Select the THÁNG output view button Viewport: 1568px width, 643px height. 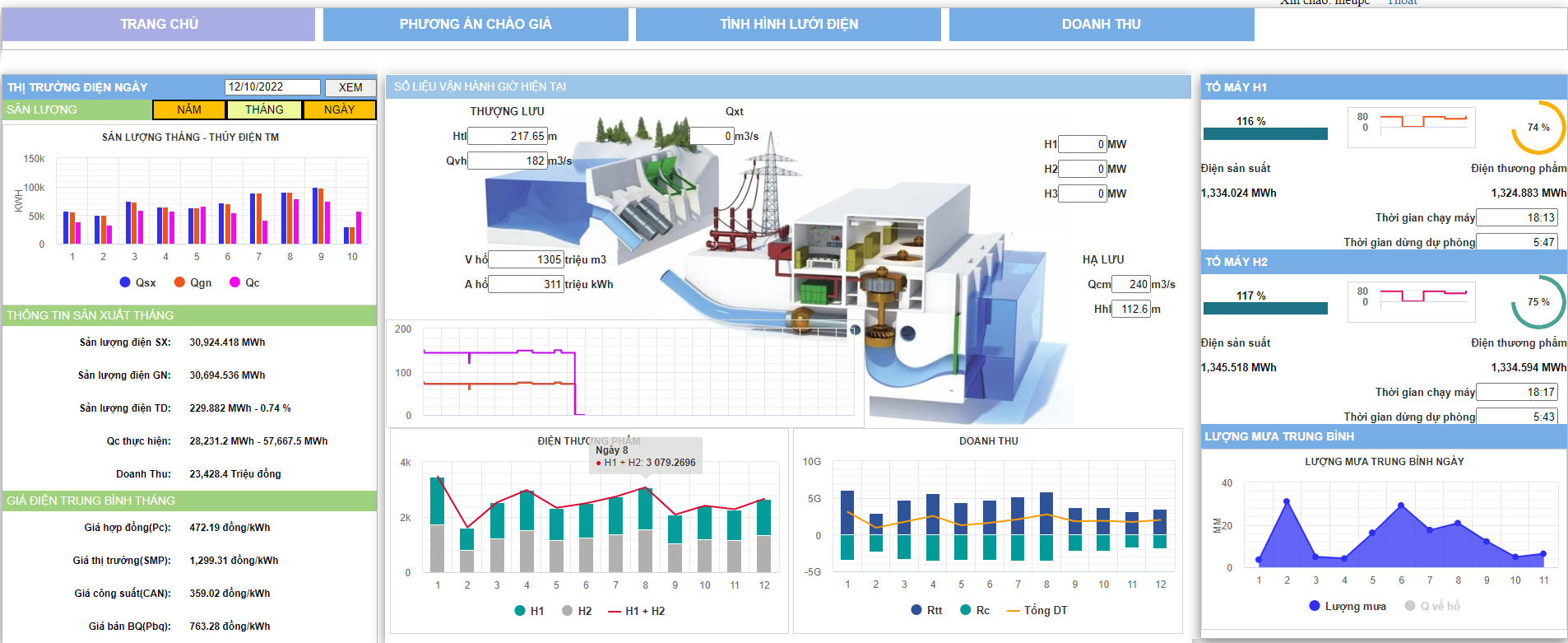pyautogui.click(x=264, y=109)
